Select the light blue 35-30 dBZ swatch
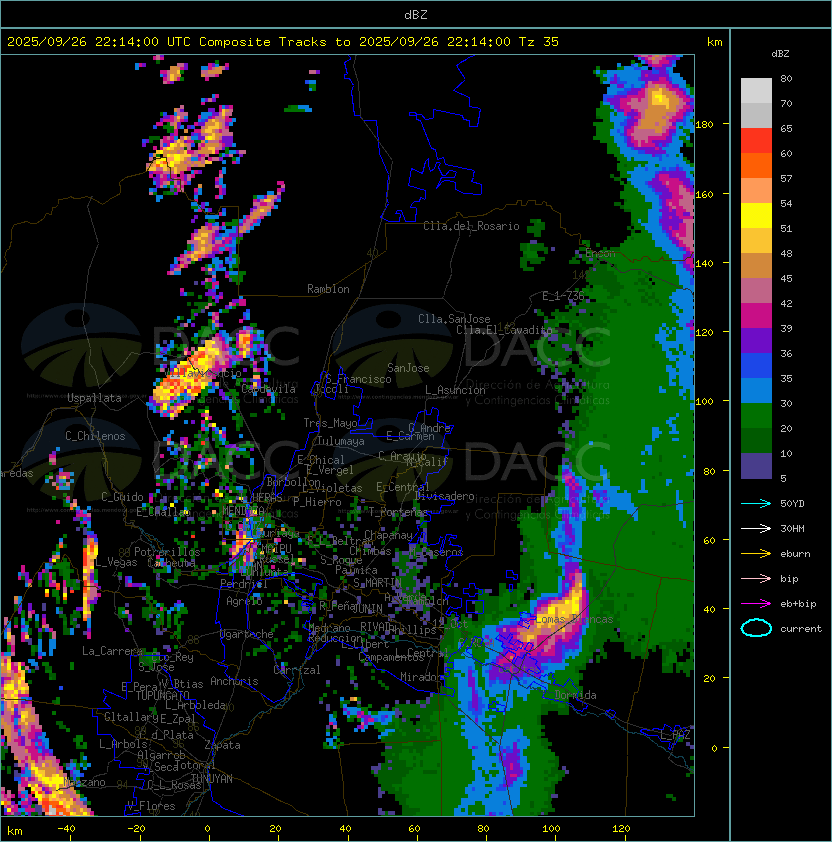Screen dimensions: 832x842 [x=756, y=391]
